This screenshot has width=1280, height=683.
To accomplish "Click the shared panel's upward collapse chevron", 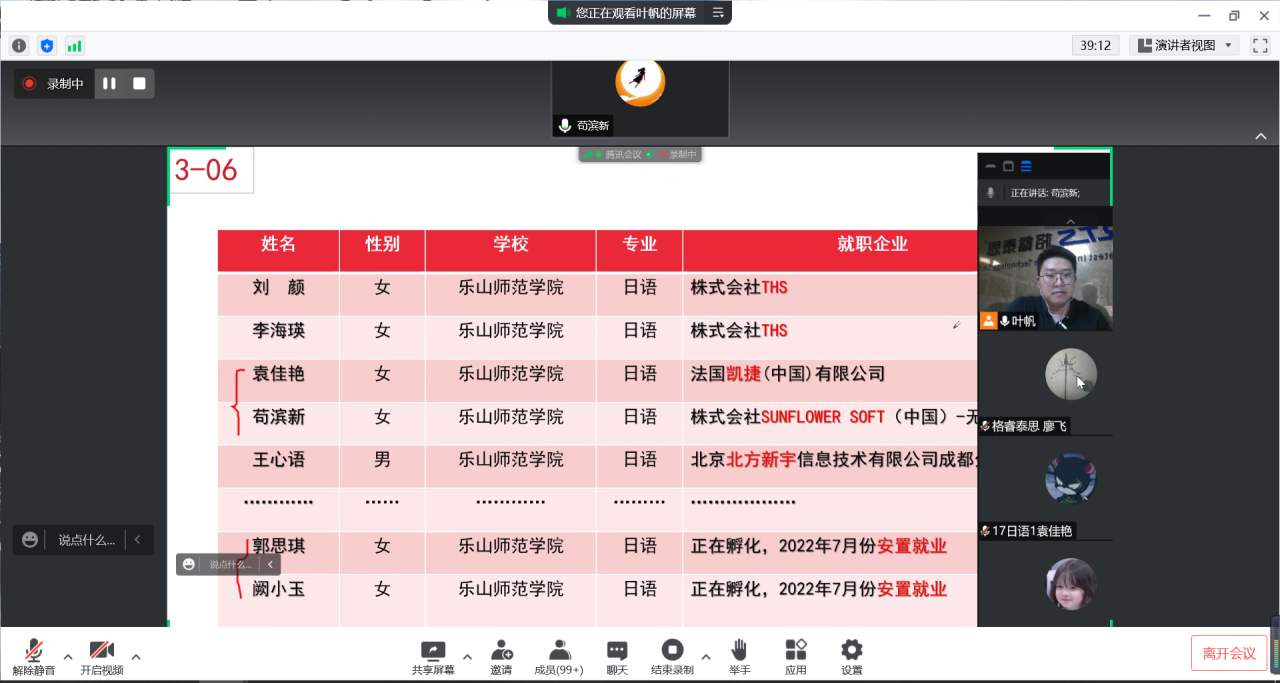I will click(1070, 221).
